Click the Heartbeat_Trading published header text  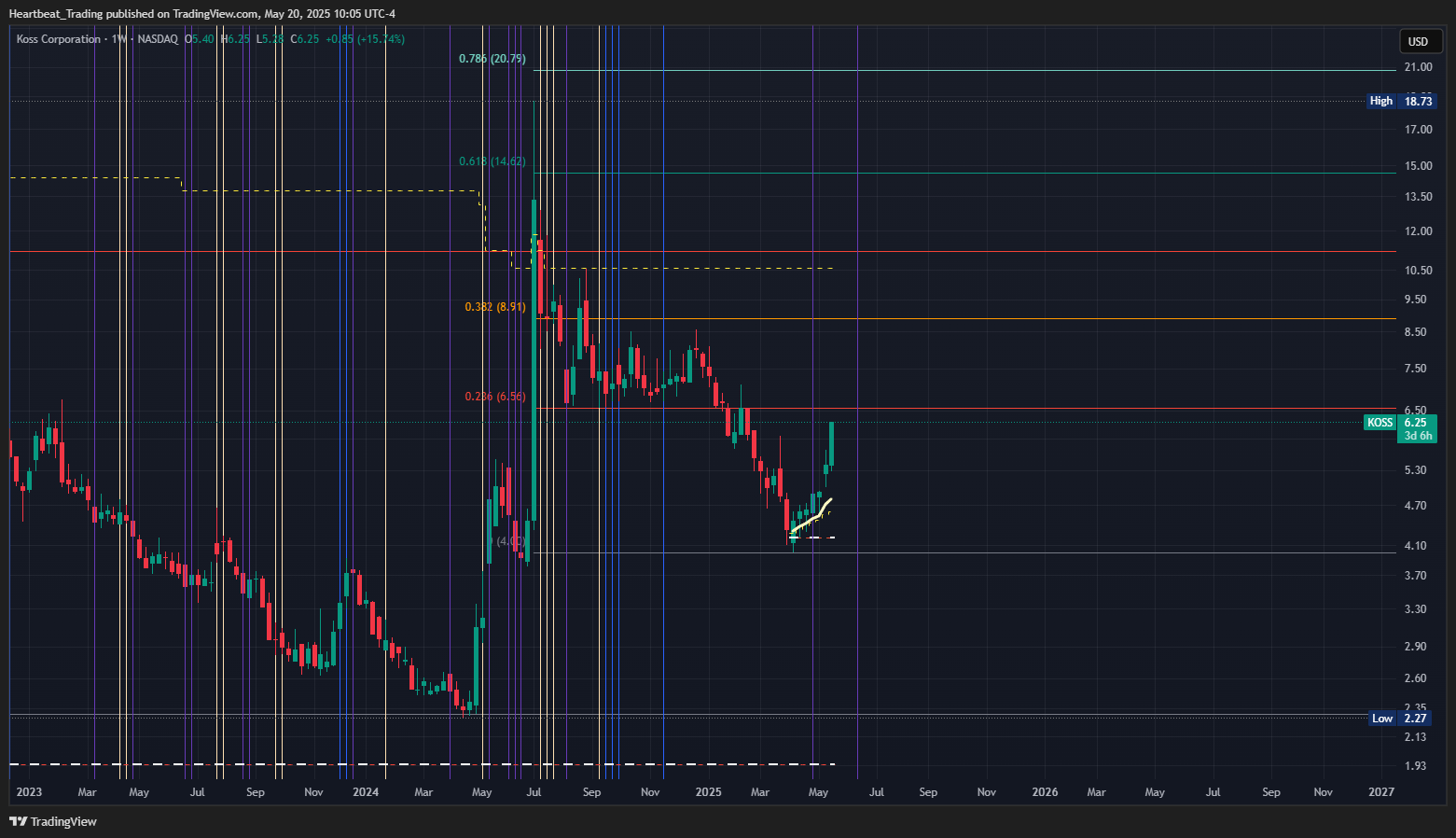(x=202, y=14)
